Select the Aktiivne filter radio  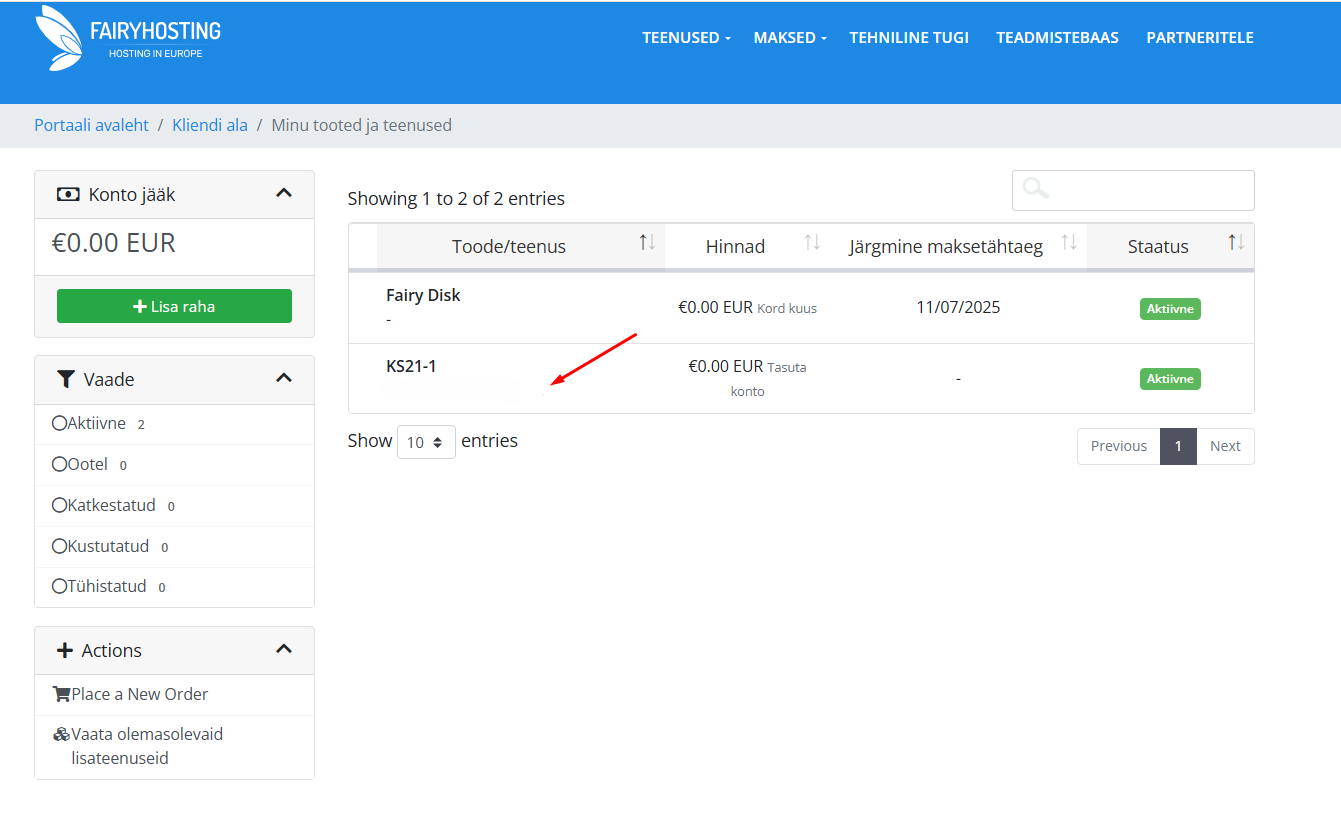tap(59, 424)
